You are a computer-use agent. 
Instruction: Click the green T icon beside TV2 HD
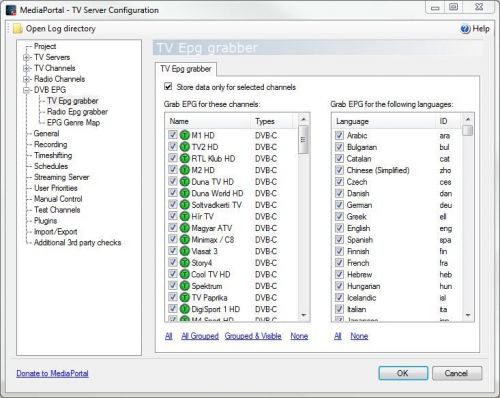(185, 147)
